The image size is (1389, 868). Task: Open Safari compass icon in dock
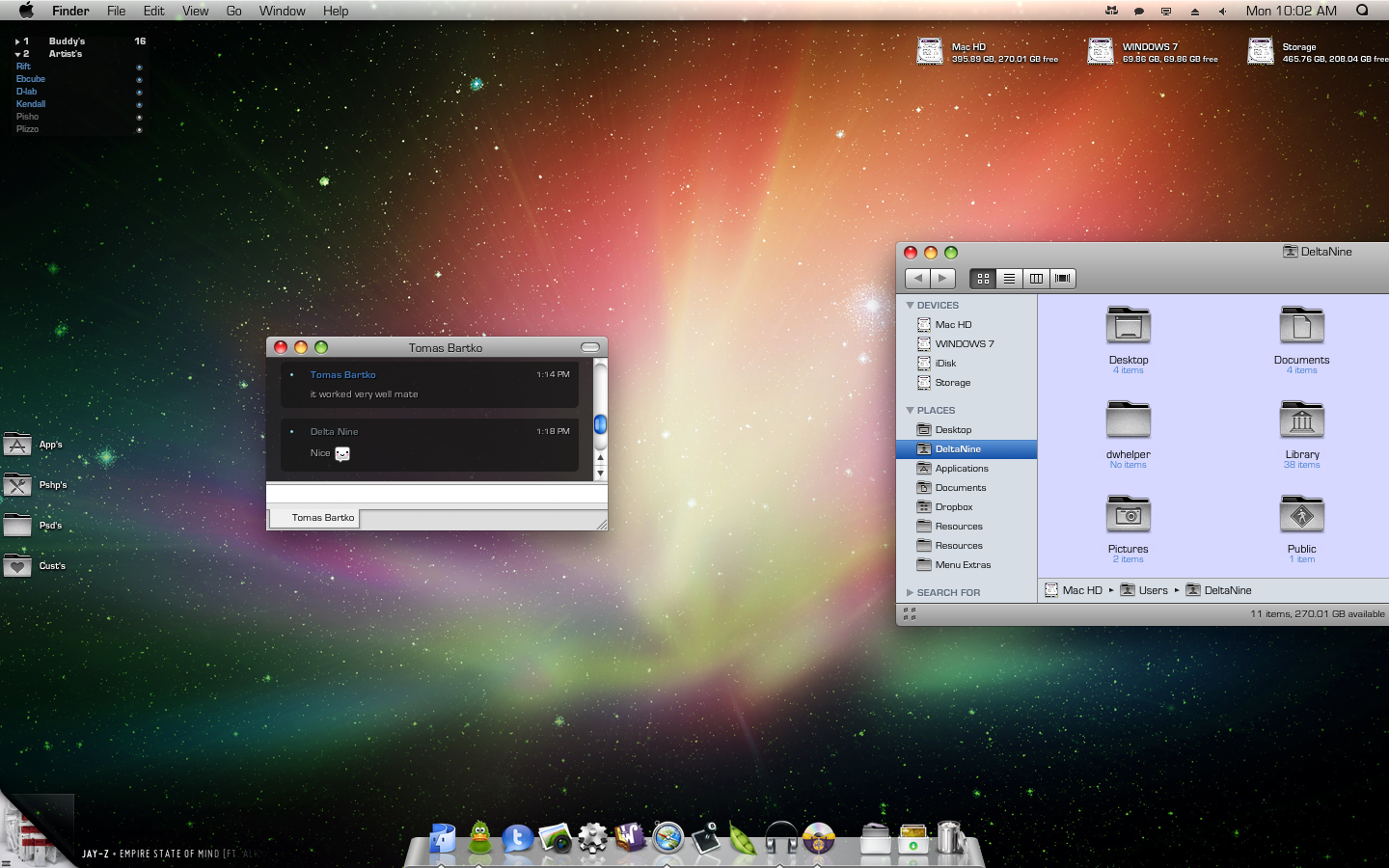click(667, 837)
